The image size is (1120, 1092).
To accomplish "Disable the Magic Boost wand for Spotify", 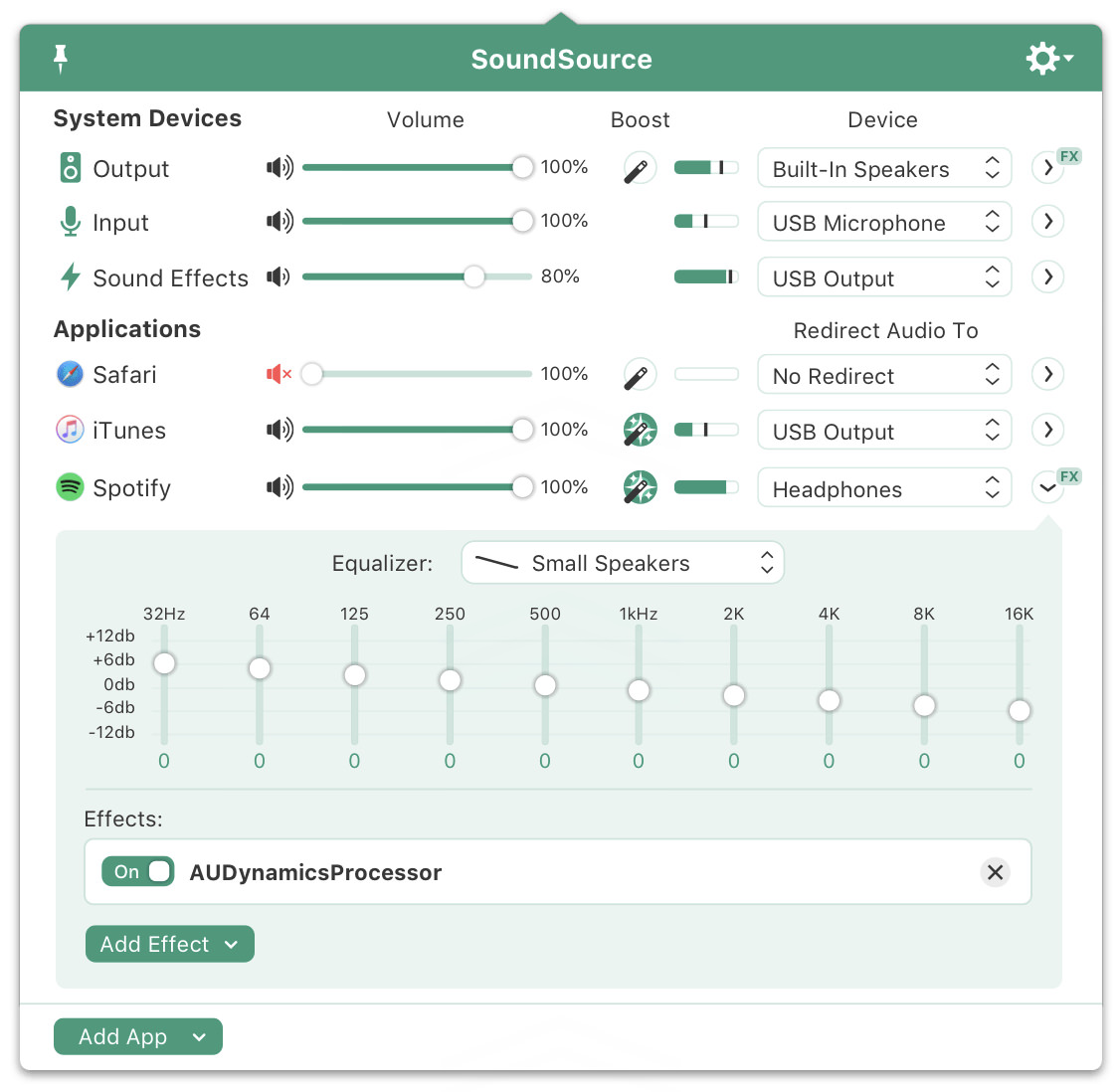I will (640, 487).
